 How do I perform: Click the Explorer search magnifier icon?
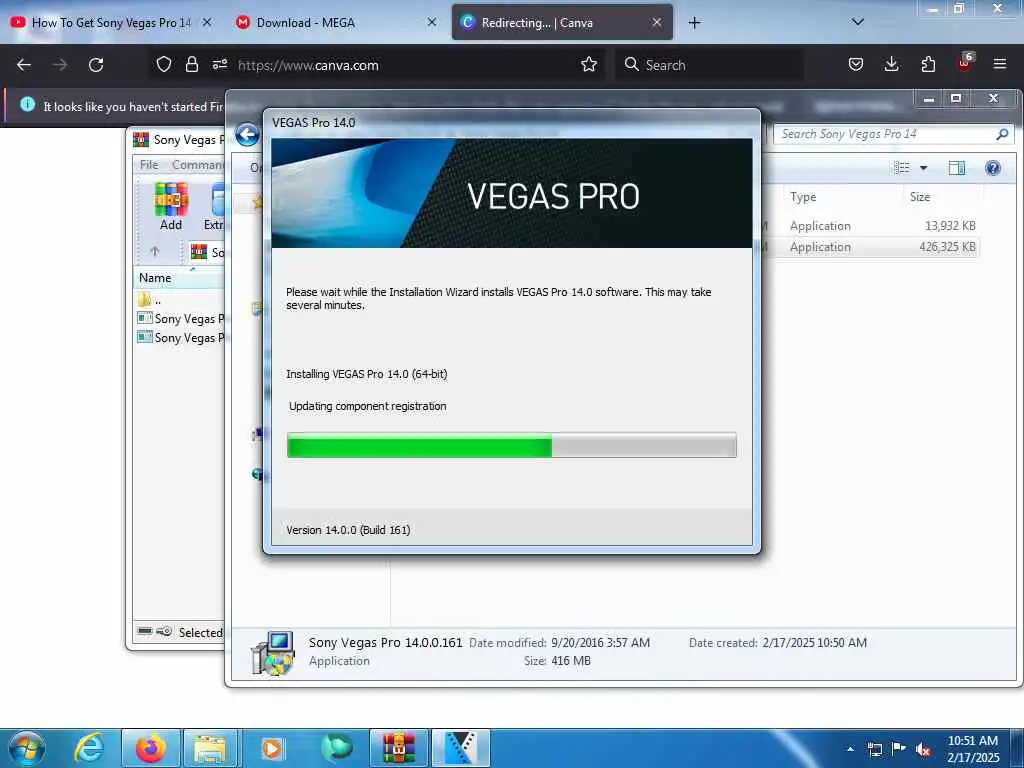tap(1002, 135)
